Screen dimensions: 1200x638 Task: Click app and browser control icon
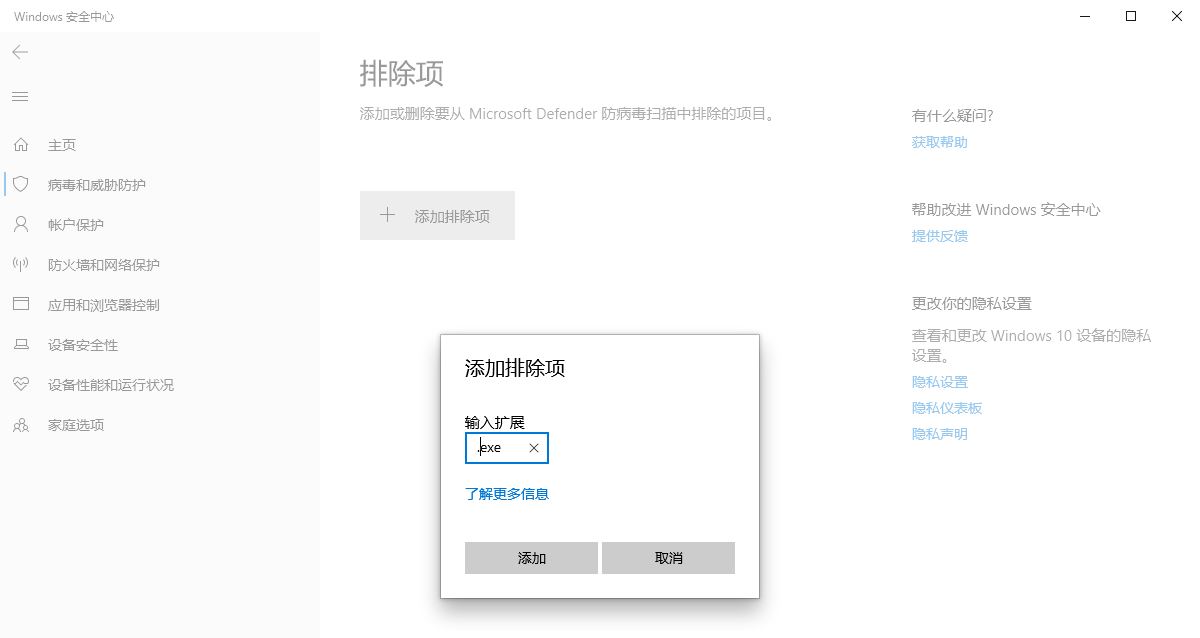(x=20, y=305)
